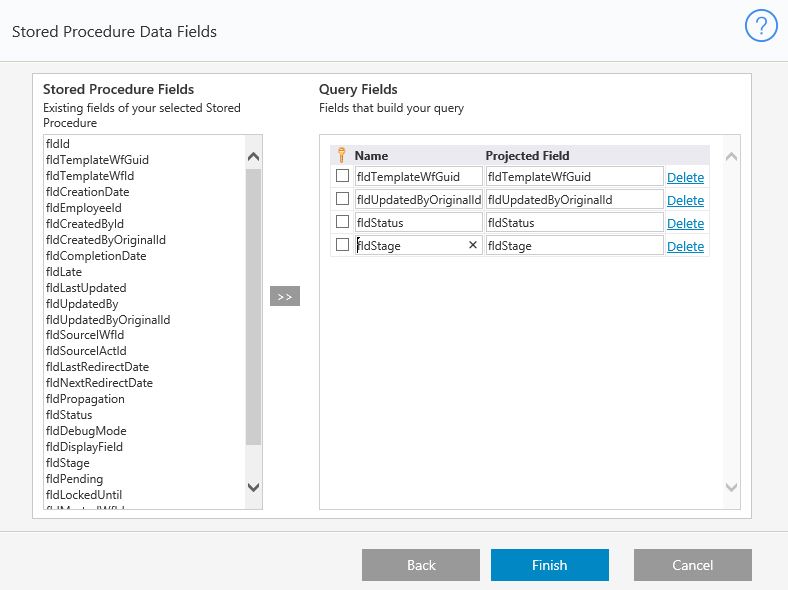Viewport: 788px width, 590px height.
Task: Click the double-arrow add field button
Action: tap(285, 296)
